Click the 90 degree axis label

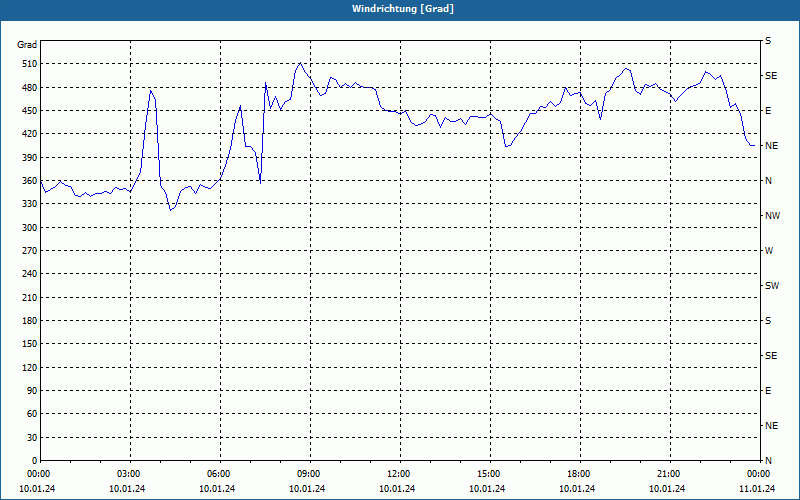coord(32,391)
